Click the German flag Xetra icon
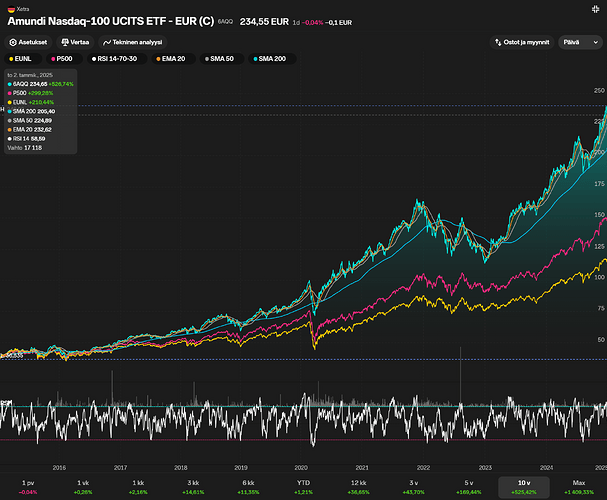 (x=11, y=9)
